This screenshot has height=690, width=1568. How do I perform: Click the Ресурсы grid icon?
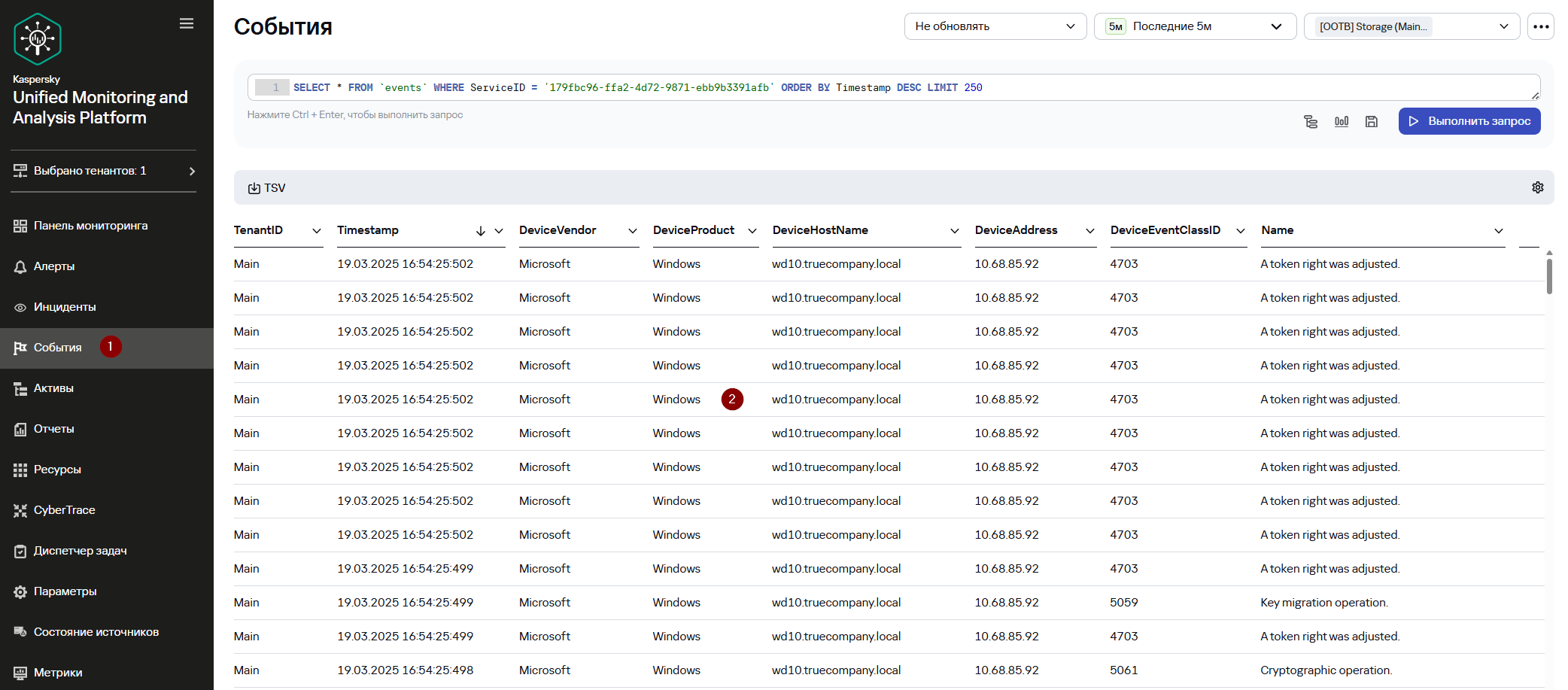tap(20, 470)
